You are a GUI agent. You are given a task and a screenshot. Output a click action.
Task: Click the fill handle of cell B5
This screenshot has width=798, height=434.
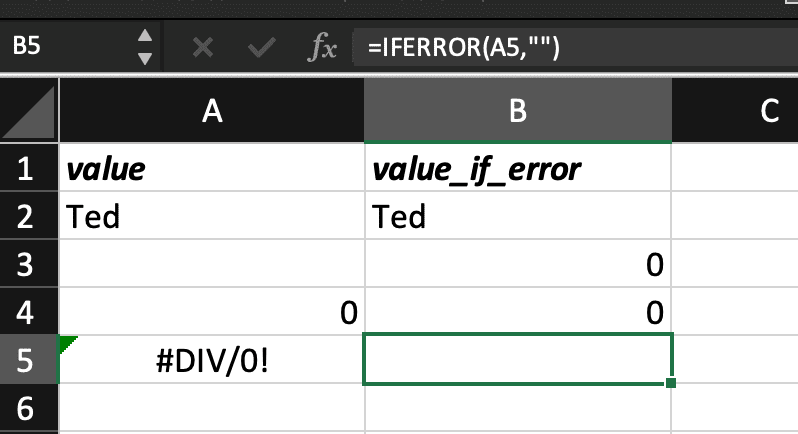(x=669, y=382)
